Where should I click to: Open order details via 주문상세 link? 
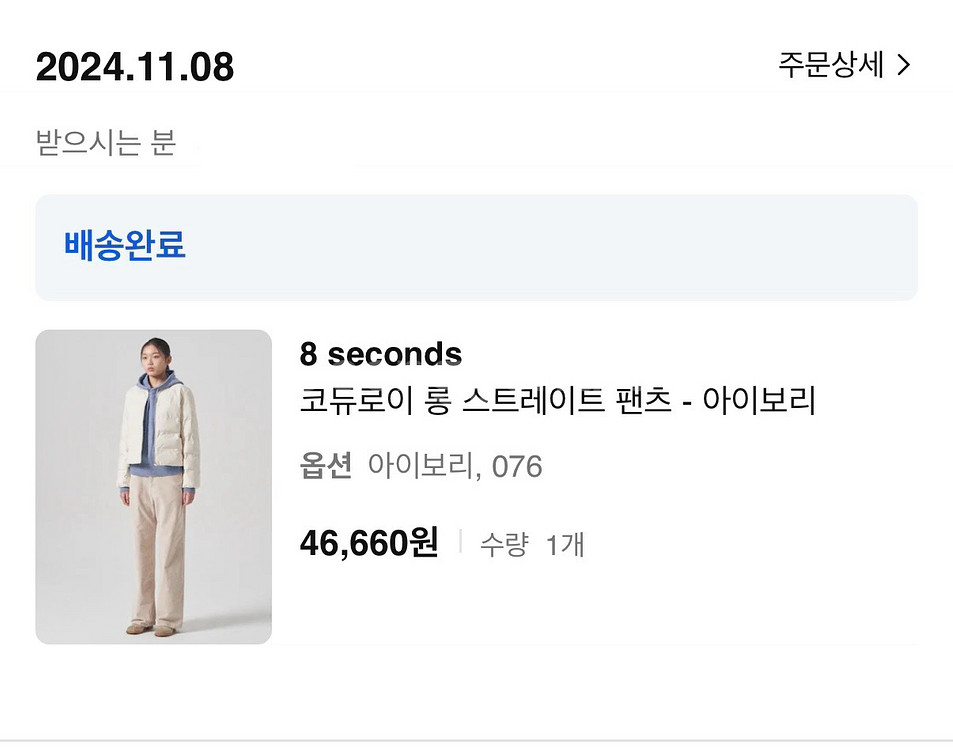click(831, 66)
